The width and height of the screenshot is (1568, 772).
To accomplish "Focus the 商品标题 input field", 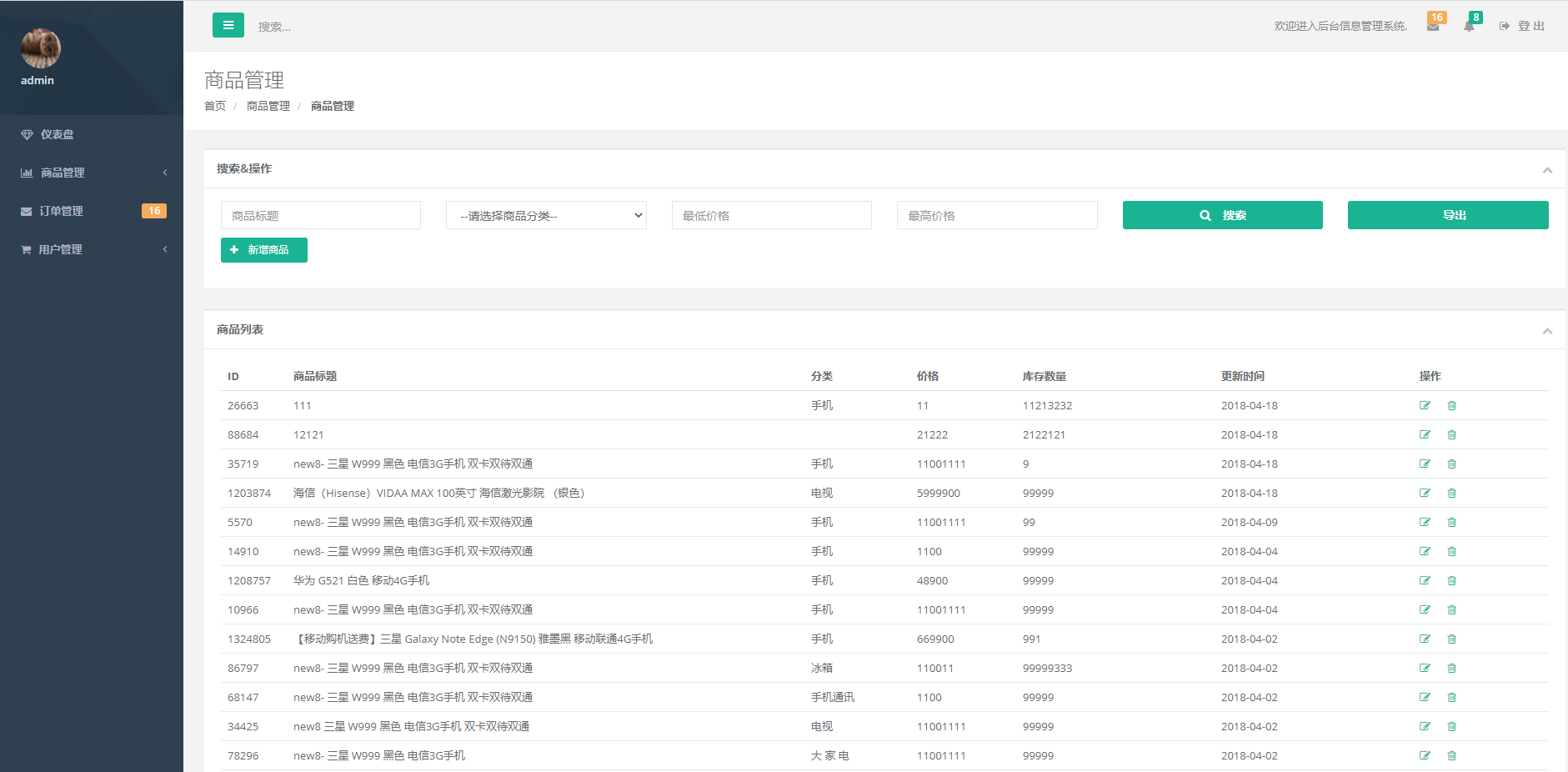I will (x=321, y=215).
